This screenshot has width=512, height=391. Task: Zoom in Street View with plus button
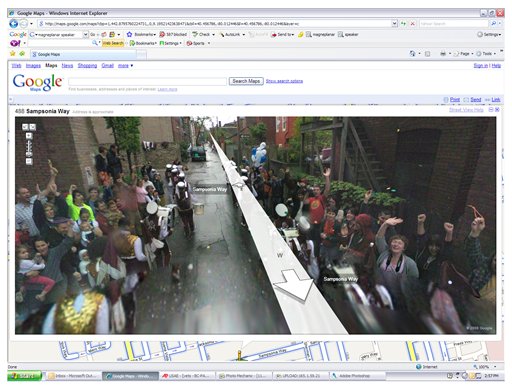pos(29,136)
